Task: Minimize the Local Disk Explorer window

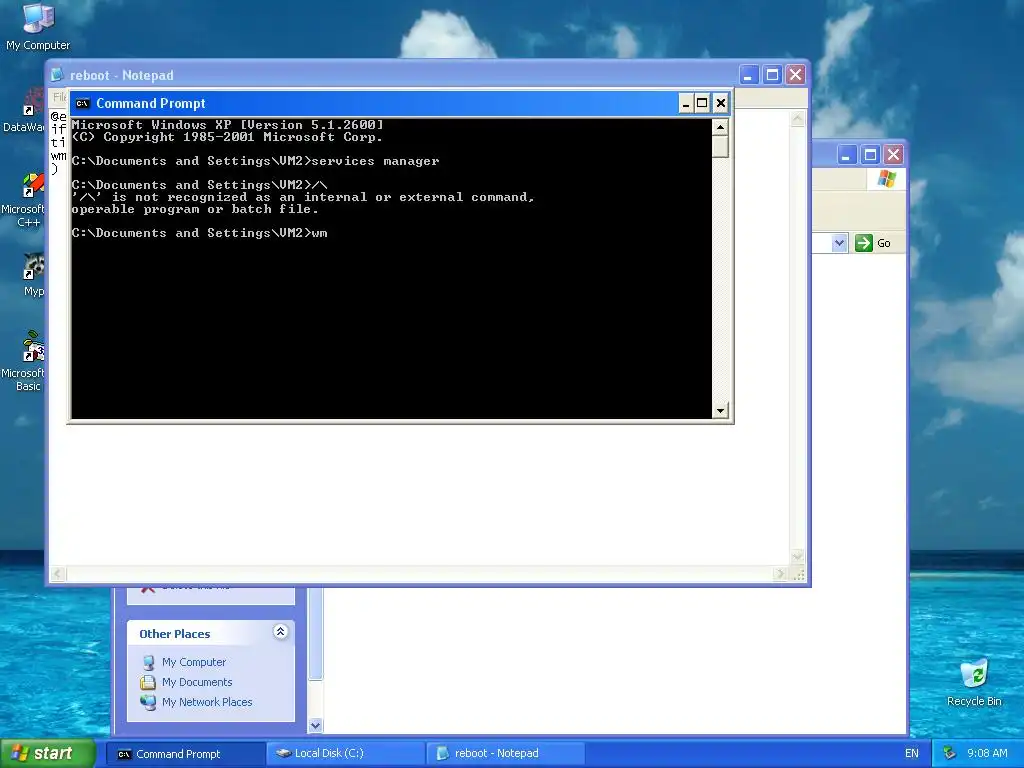Action: pos(846,155)
